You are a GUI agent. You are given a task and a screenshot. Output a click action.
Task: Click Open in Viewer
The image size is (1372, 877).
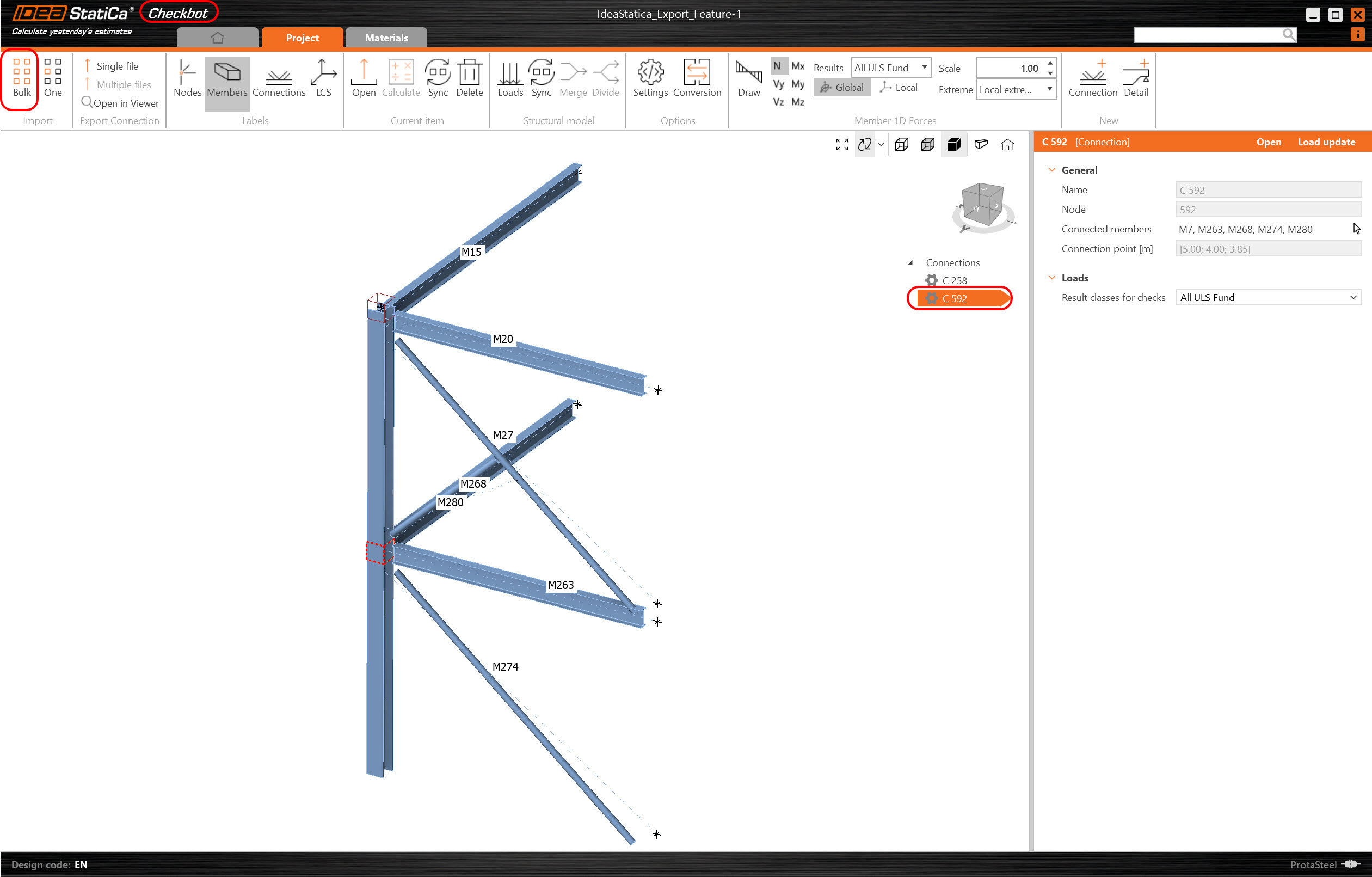click(120, 103)
